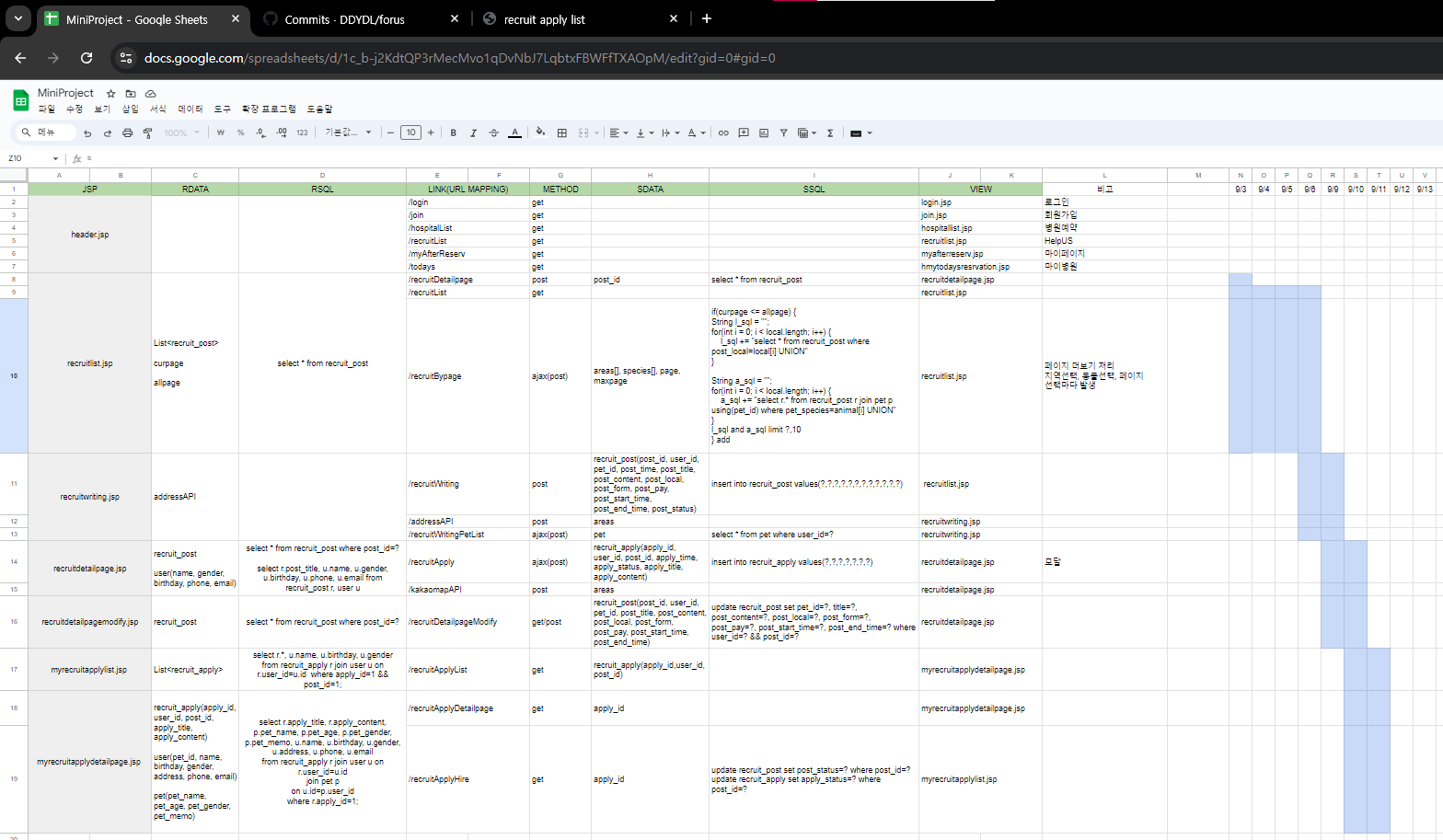Open the 파일 menu
This screenshot has width=1443, height=840.
46,109
